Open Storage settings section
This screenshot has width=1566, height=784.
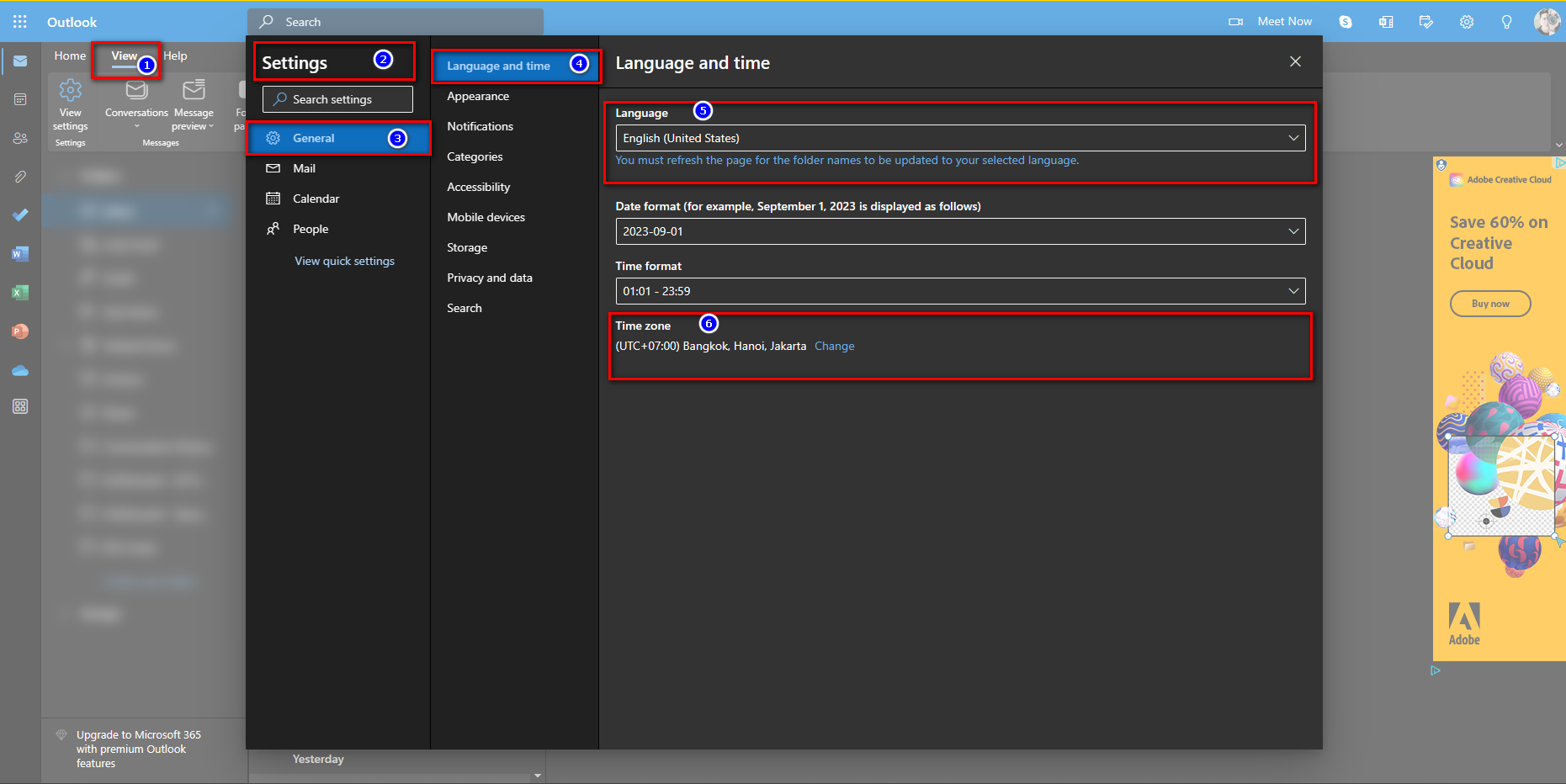pos(467,247)
